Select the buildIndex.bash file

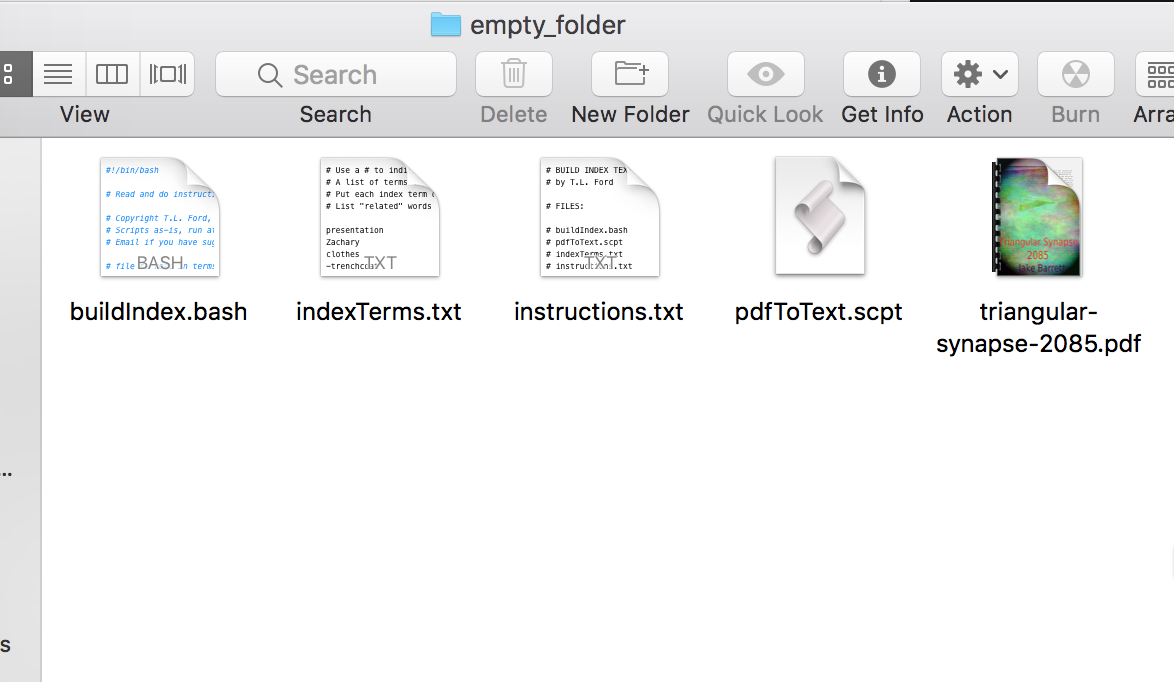[159, 217]
